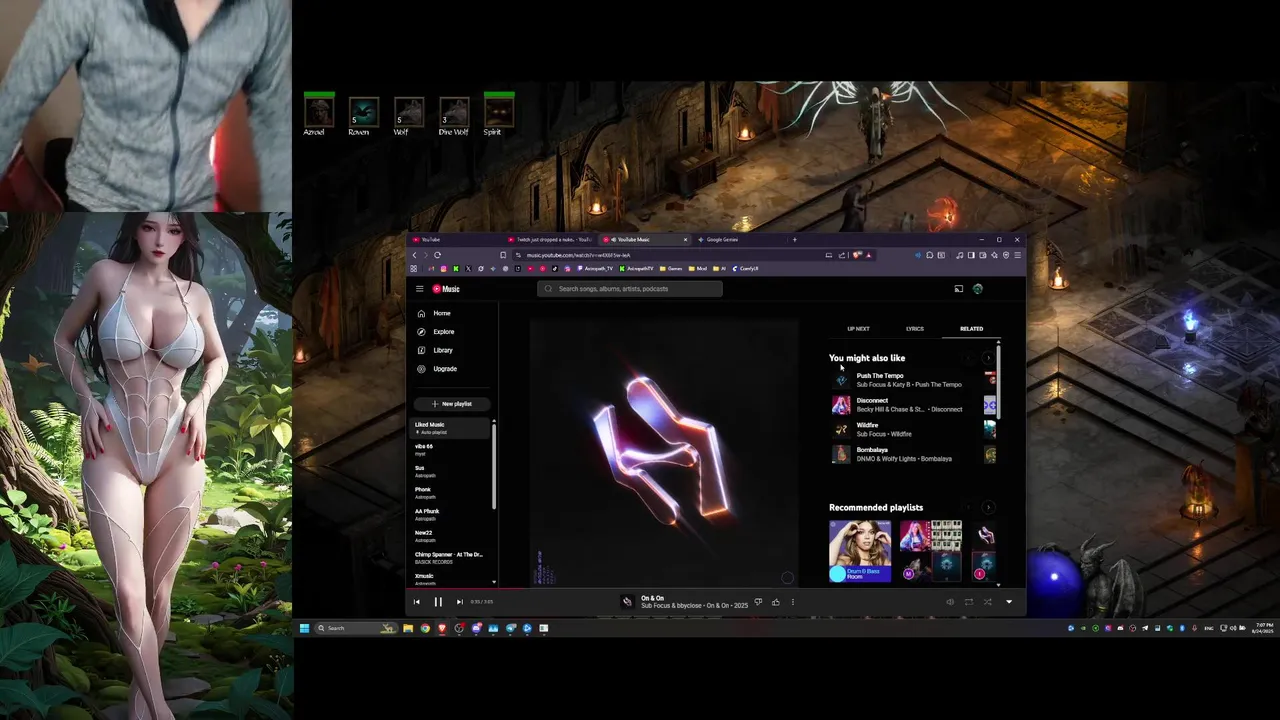Open Library in the sidebar

443,350
